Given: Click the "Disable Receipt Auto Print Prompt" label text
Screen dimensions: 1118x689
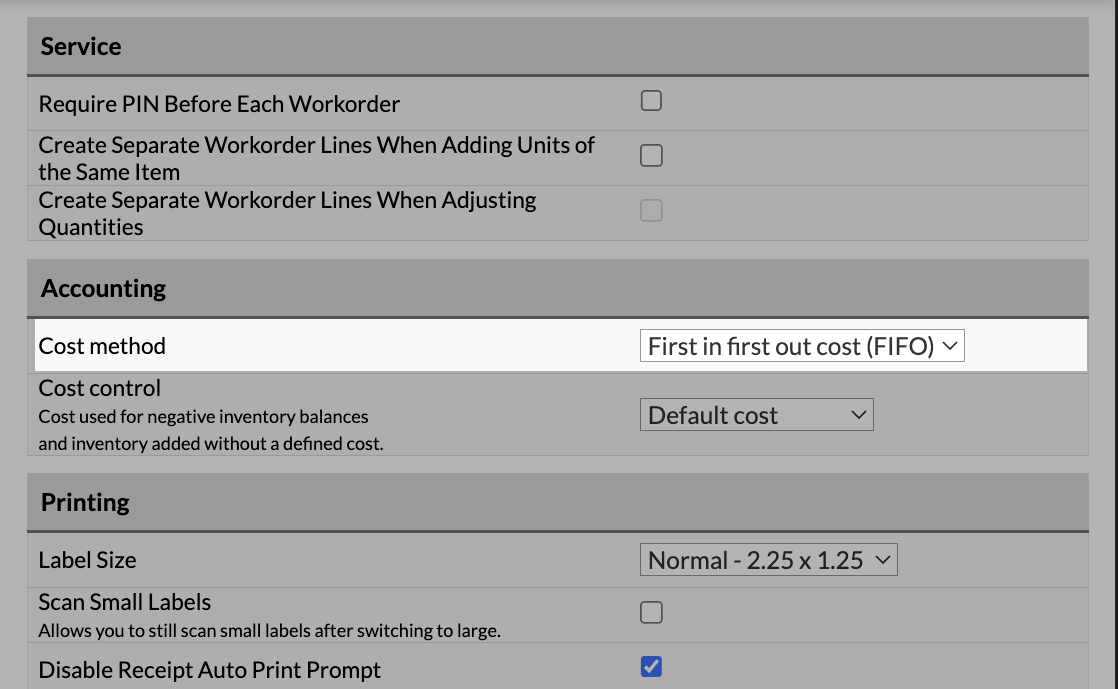Looking at the screenshot, I should tap(210, 670).
